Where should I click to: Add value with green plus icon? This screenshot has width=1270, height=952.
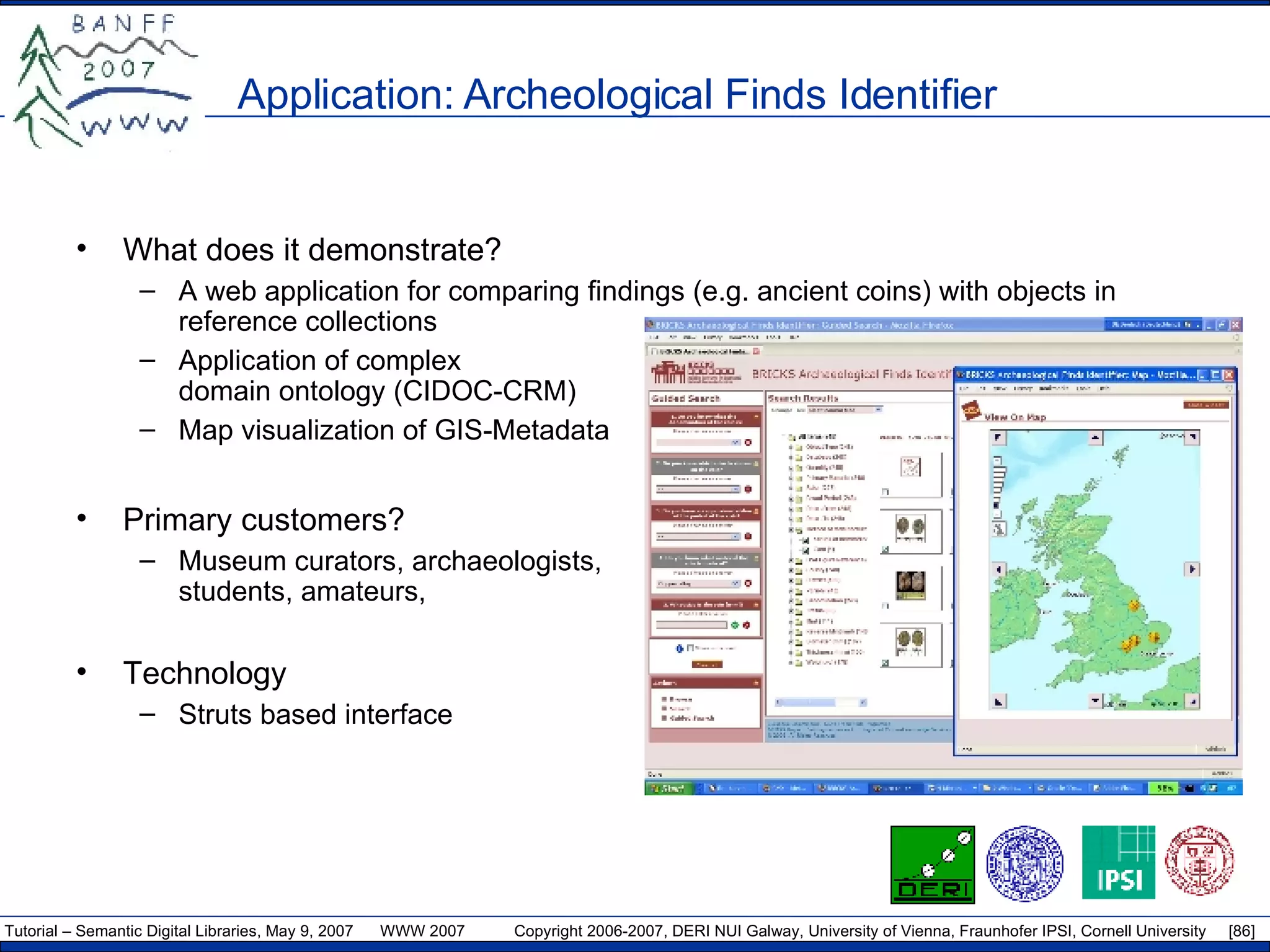pos(735,625)
